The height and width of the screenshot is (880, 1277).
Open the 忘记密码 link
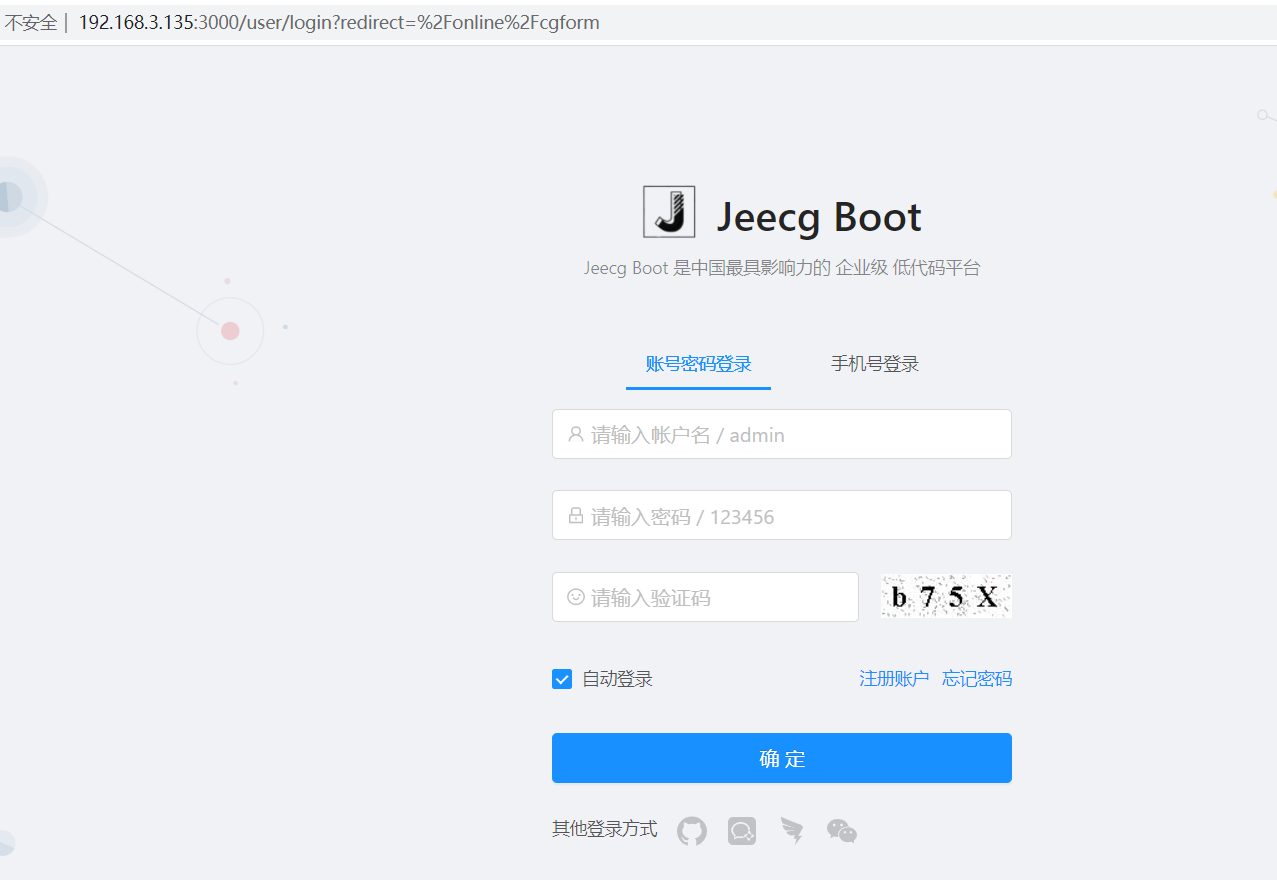point(977,679)
